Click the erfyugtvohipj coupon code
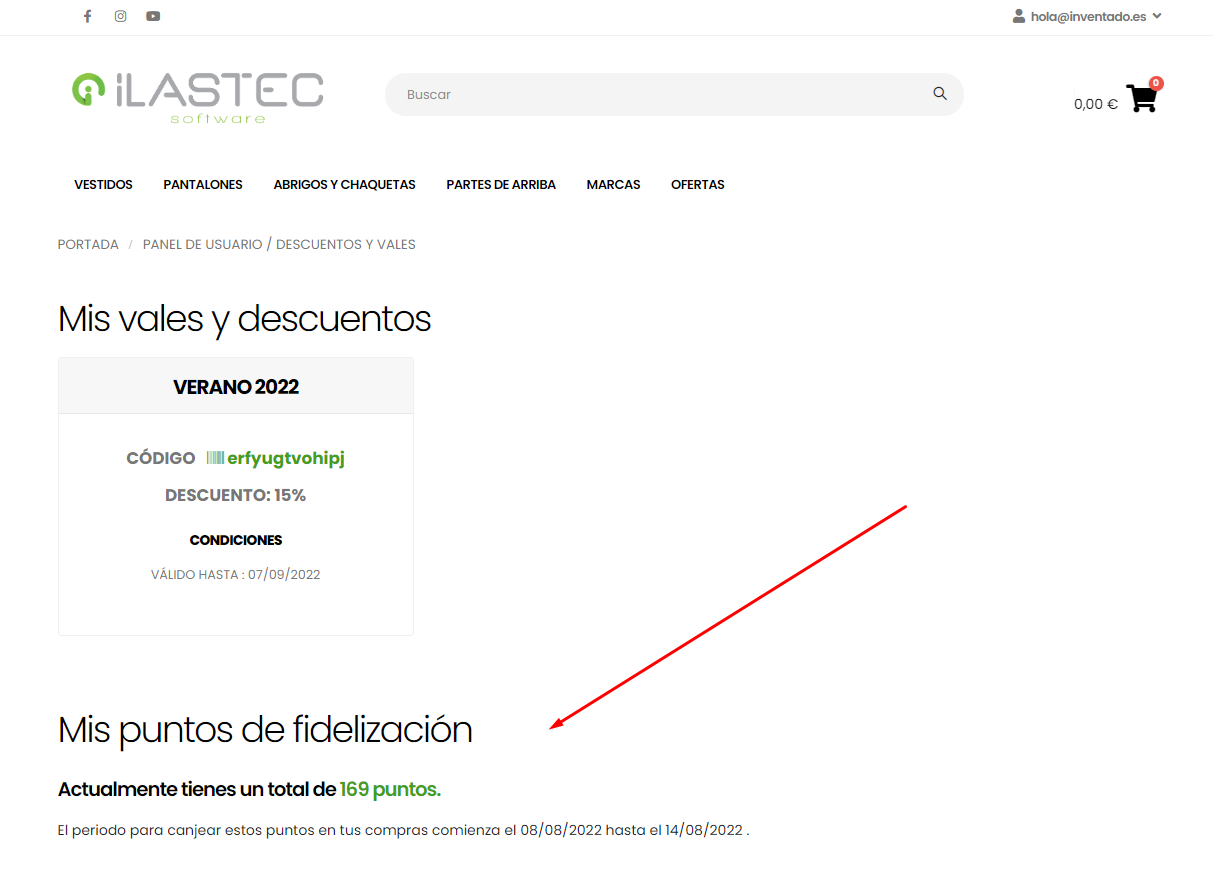 coord(286,458)
